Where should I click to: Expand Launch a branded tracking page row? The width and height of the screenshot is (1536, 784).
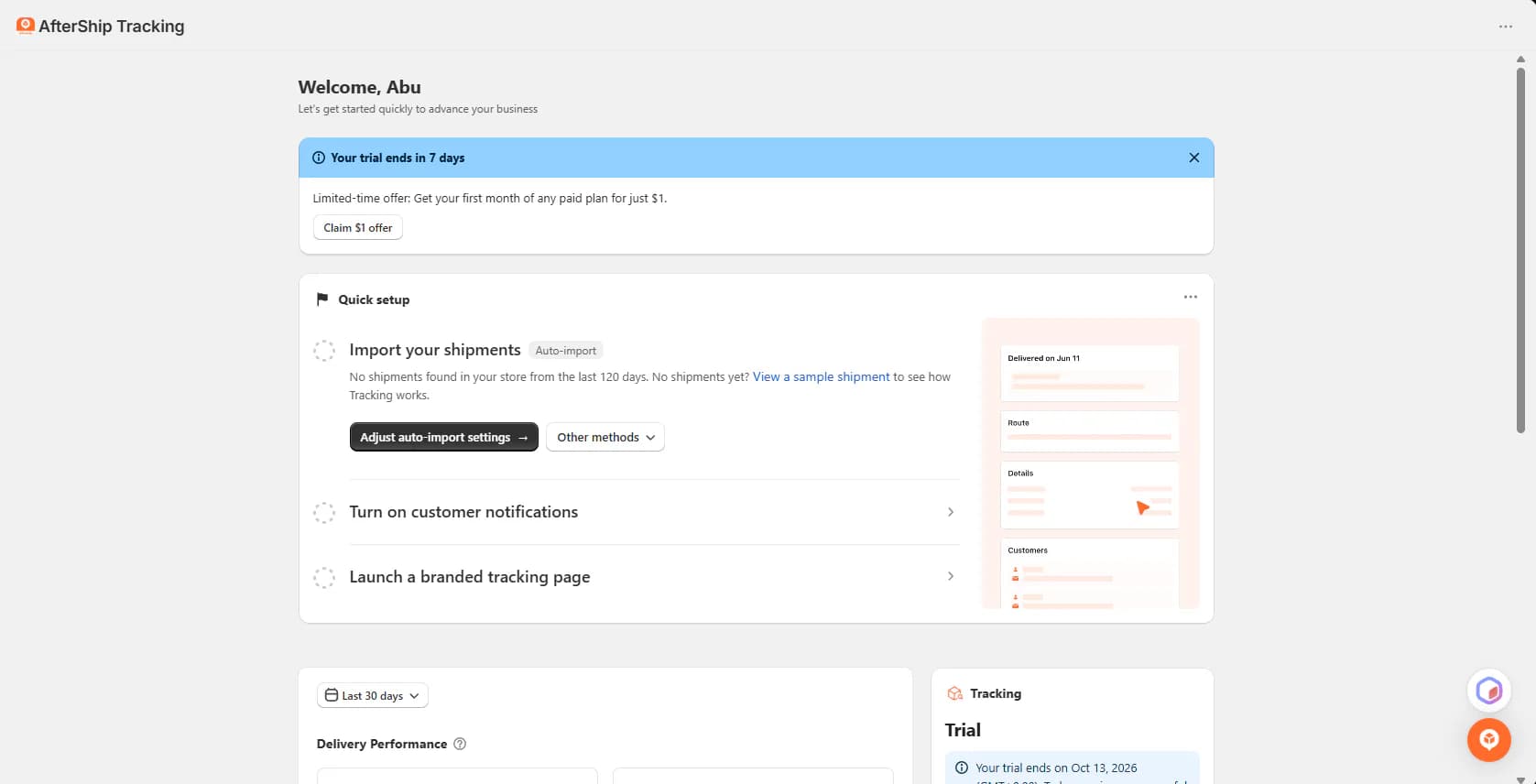coord(654,577)
